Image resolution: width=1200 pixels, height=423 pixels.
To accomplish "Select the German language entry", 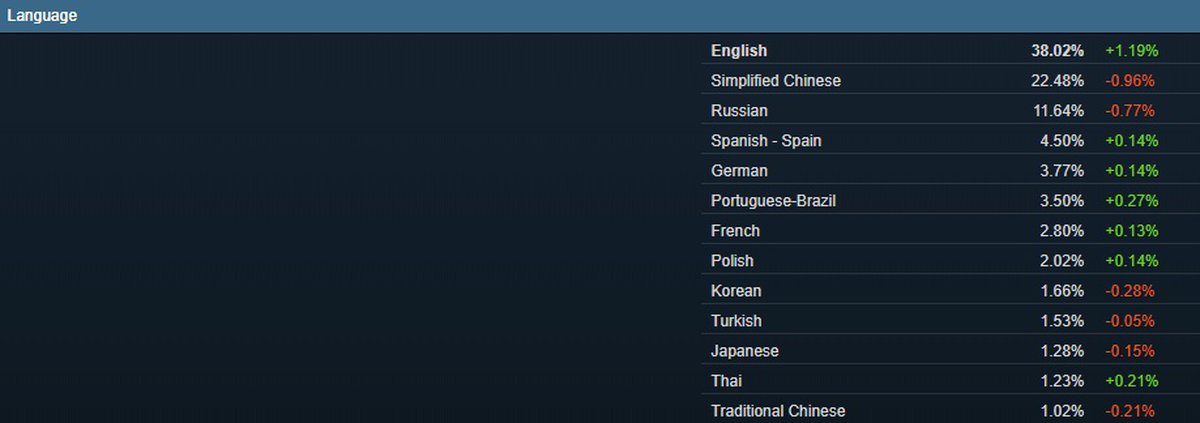I will (x=739, y=171).
